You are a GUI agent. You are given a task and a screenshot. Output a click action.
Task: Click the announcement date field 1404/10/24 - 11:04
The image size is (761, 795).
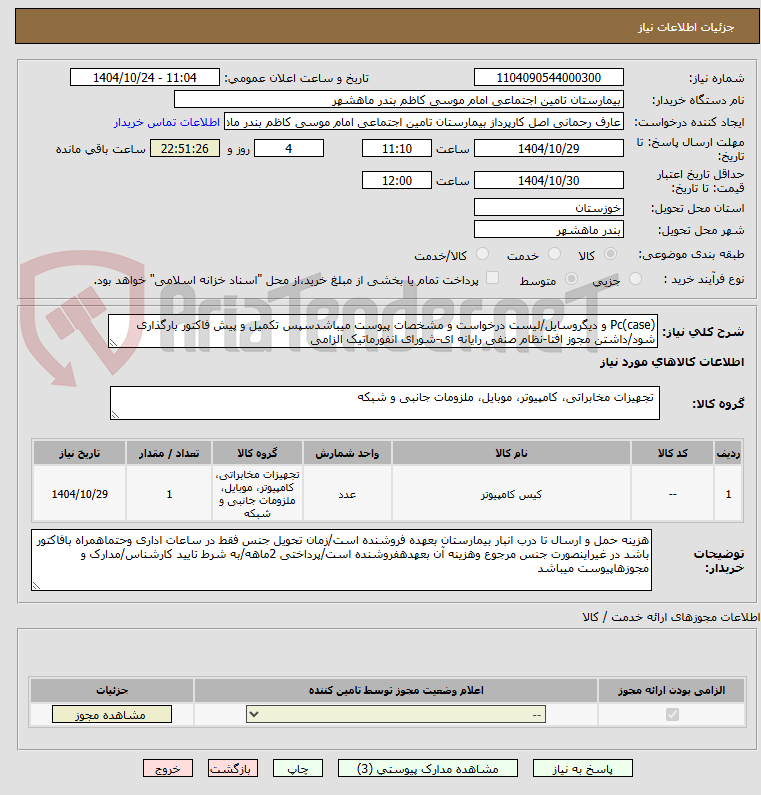[145, 78]
